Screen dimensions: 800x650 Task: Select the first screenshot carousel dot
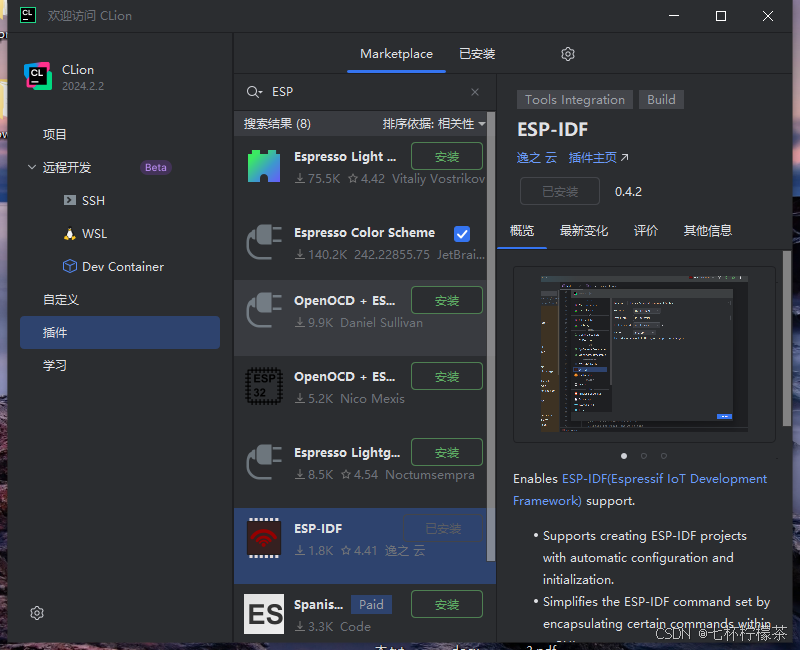(x=624, y=456)
